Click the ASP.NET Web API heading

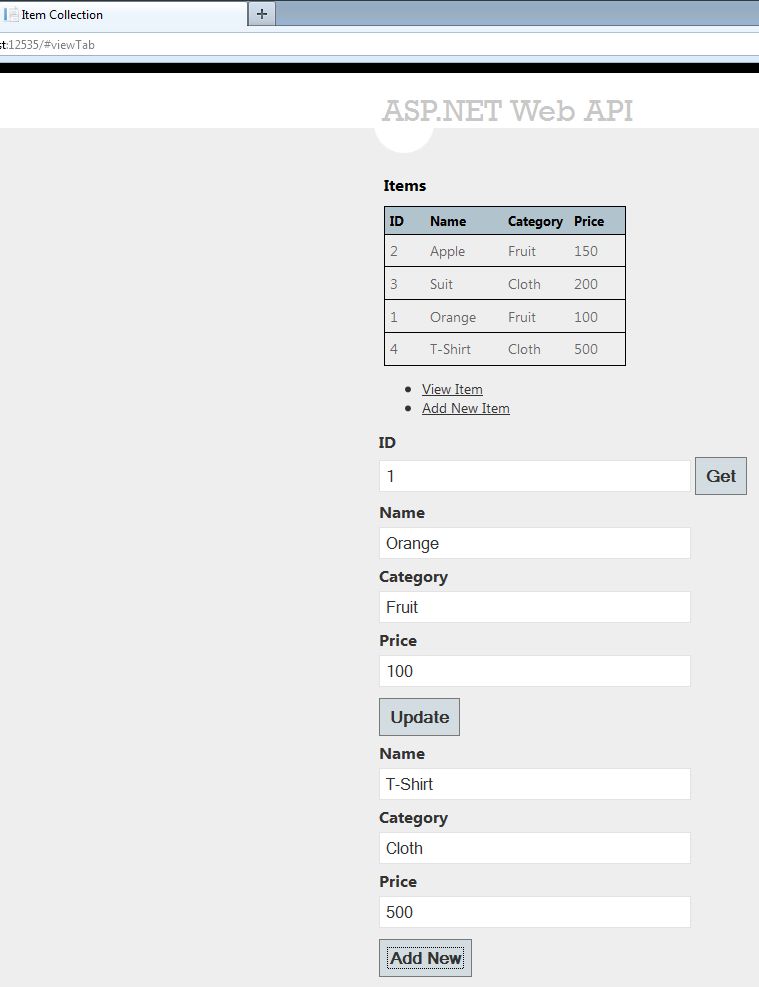tap(507, 111)
